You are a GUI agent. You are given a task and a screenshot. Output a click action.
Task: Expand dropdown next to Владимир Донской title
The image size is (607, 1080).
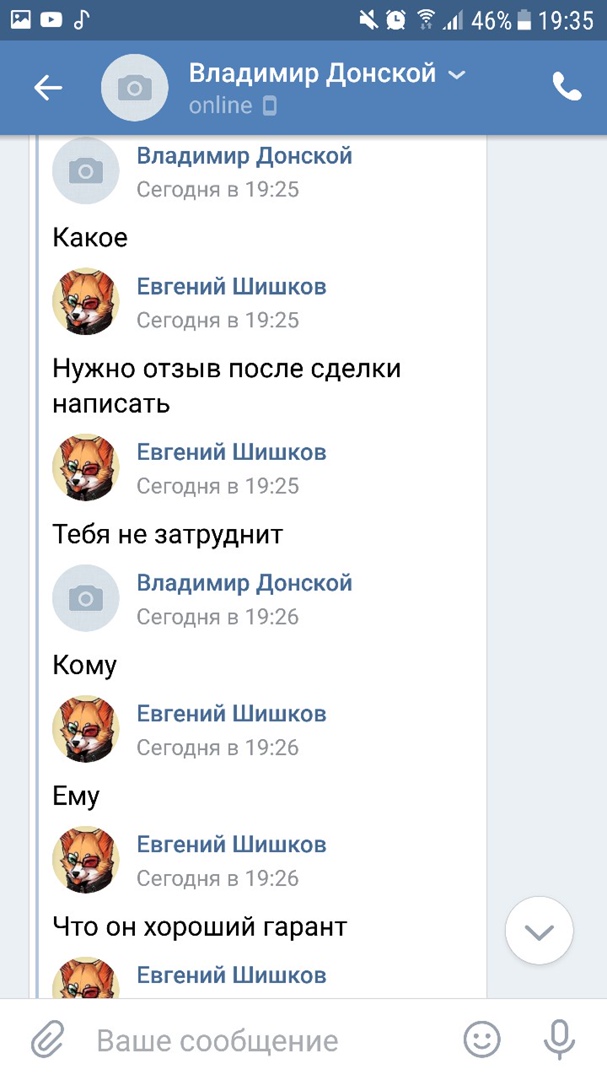(x=457, y=75)
